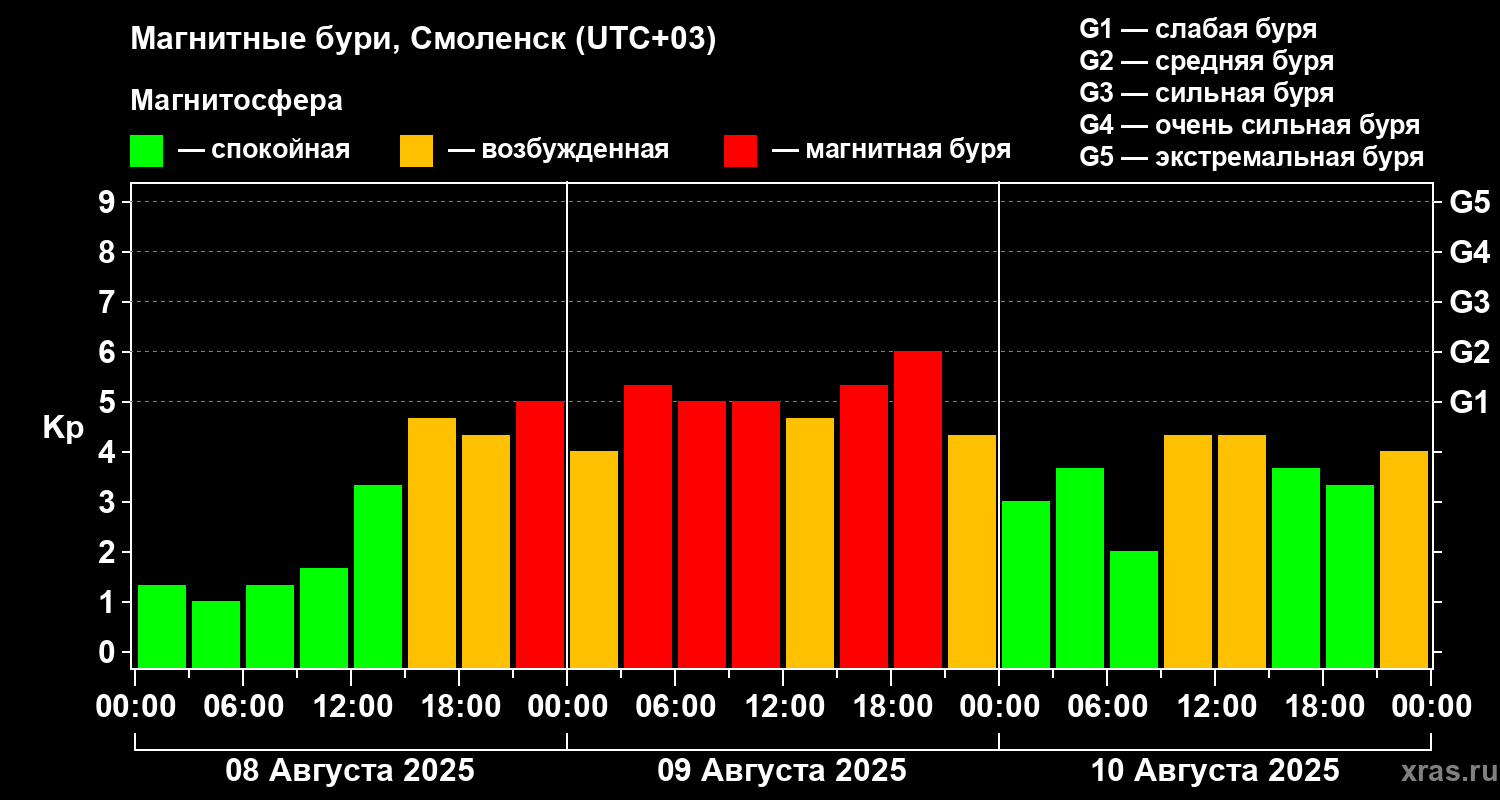1500x800 pixels.
Task: Click the 8 August 18:00–21:00 yellow bar
Action: [x=486, y=551]
